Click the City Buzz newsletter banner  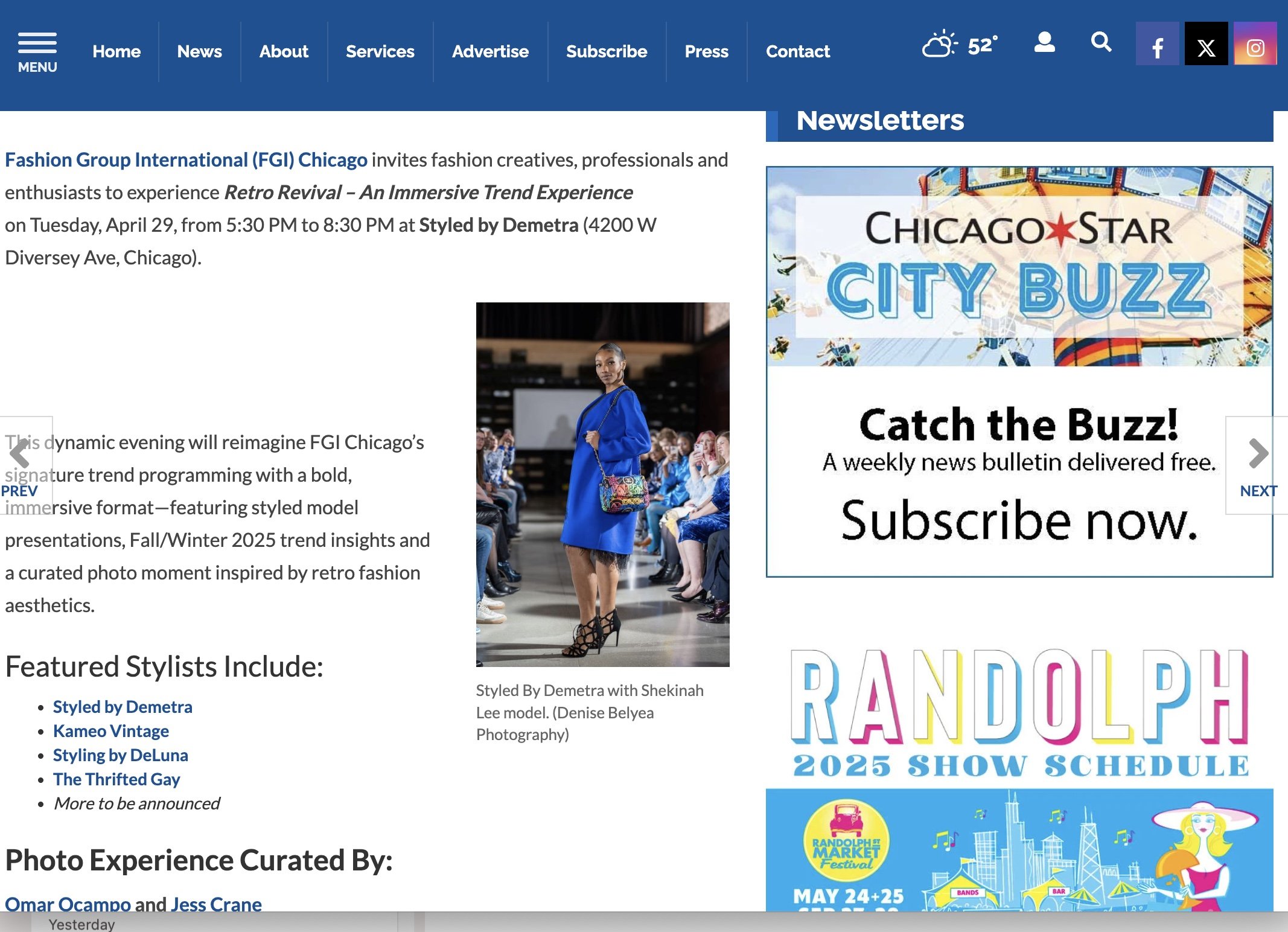pos(1019,372)
